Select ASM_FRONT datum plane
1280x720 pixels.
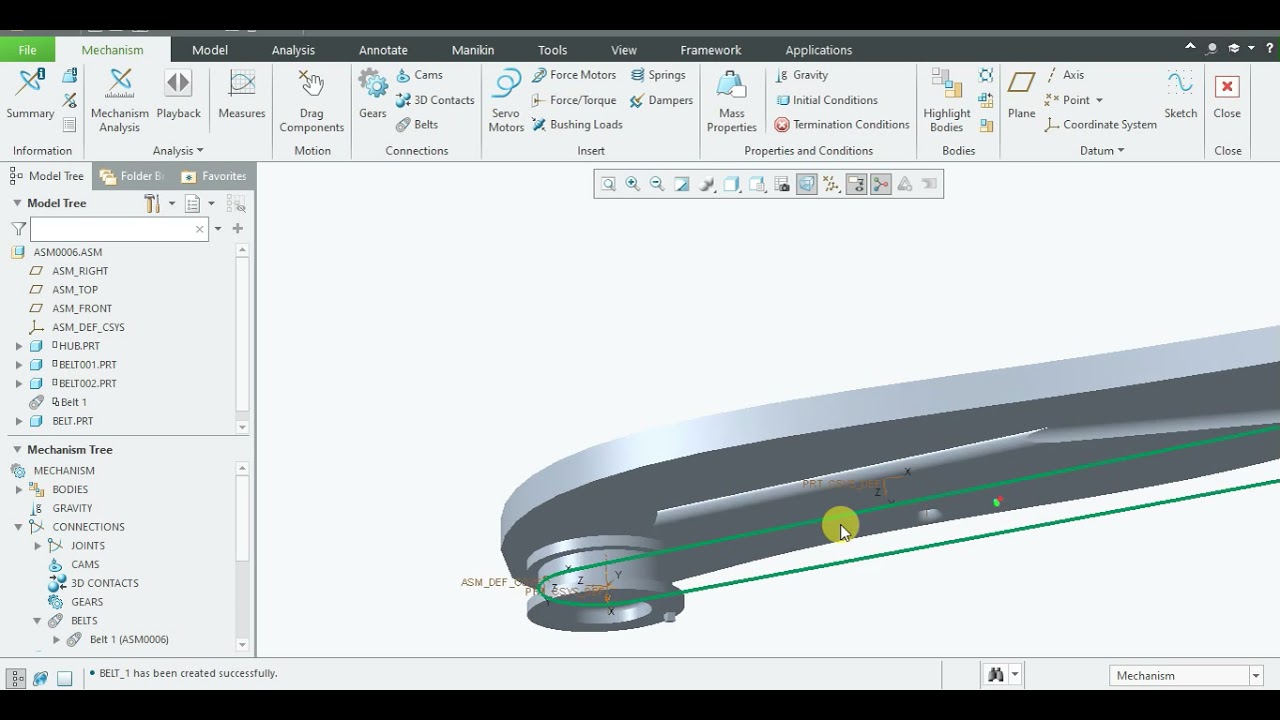[81, 309]
